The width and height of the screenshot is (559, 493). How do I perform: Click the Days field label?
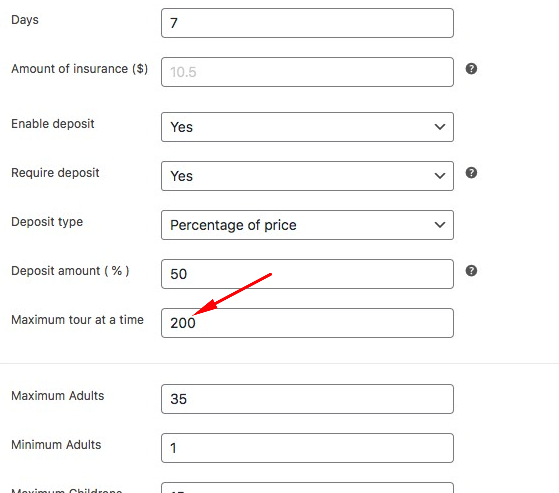click(25, 20)
